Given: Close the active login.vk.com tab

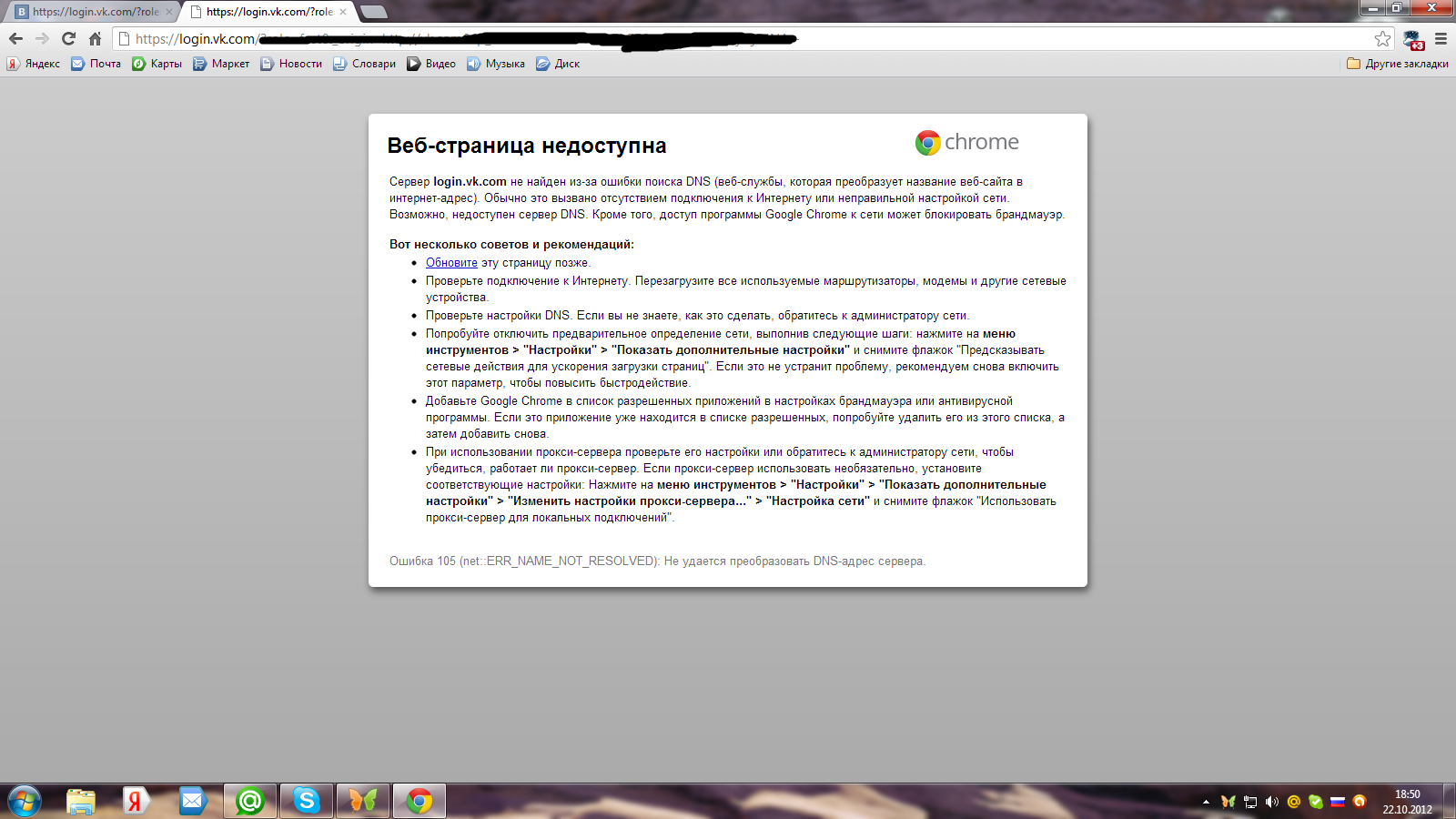Looking at the screenshot, I should point(343,12).
